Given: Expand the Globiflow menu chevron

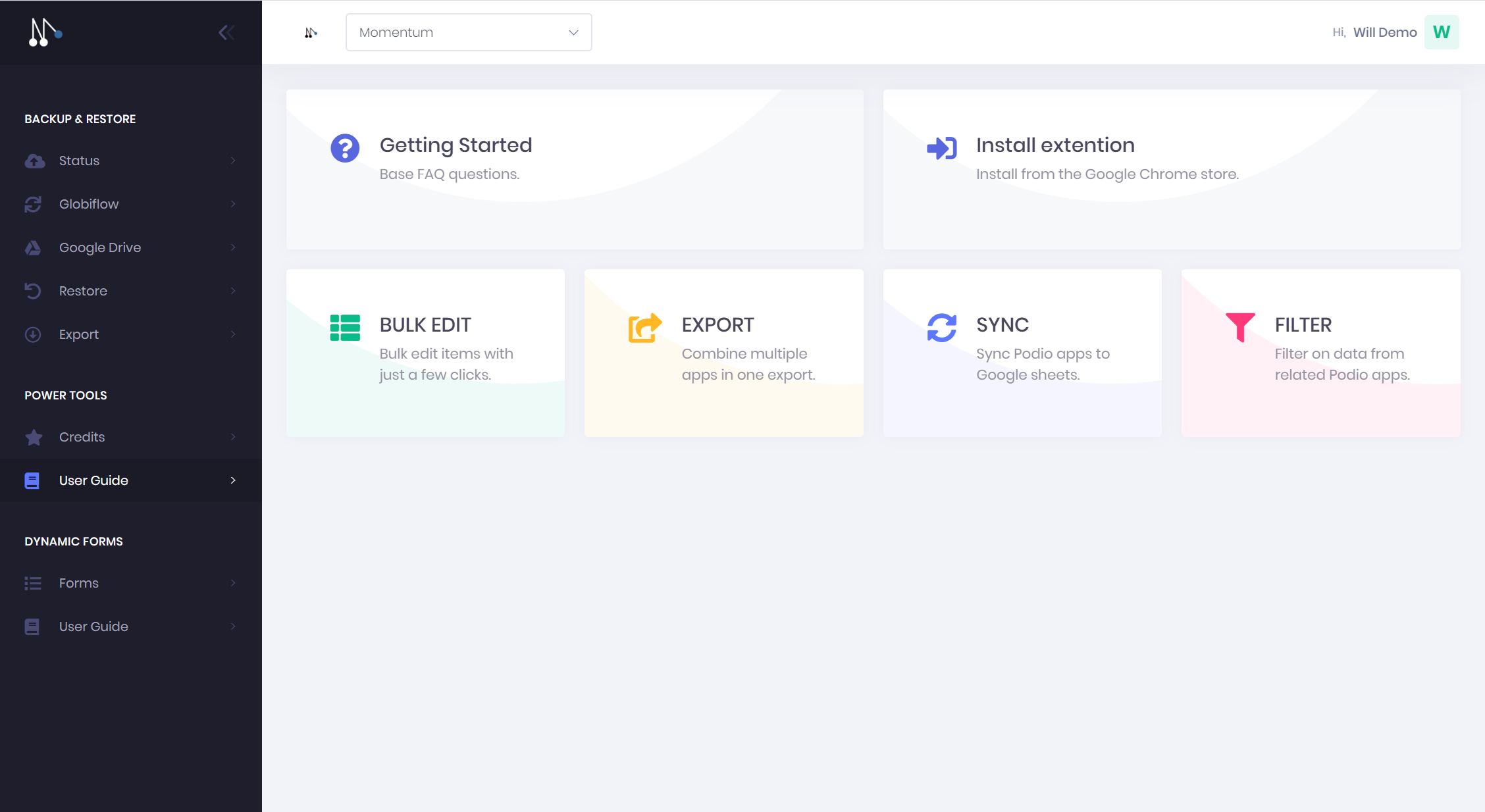Looking at the screenshot, I should coord(233,204).
